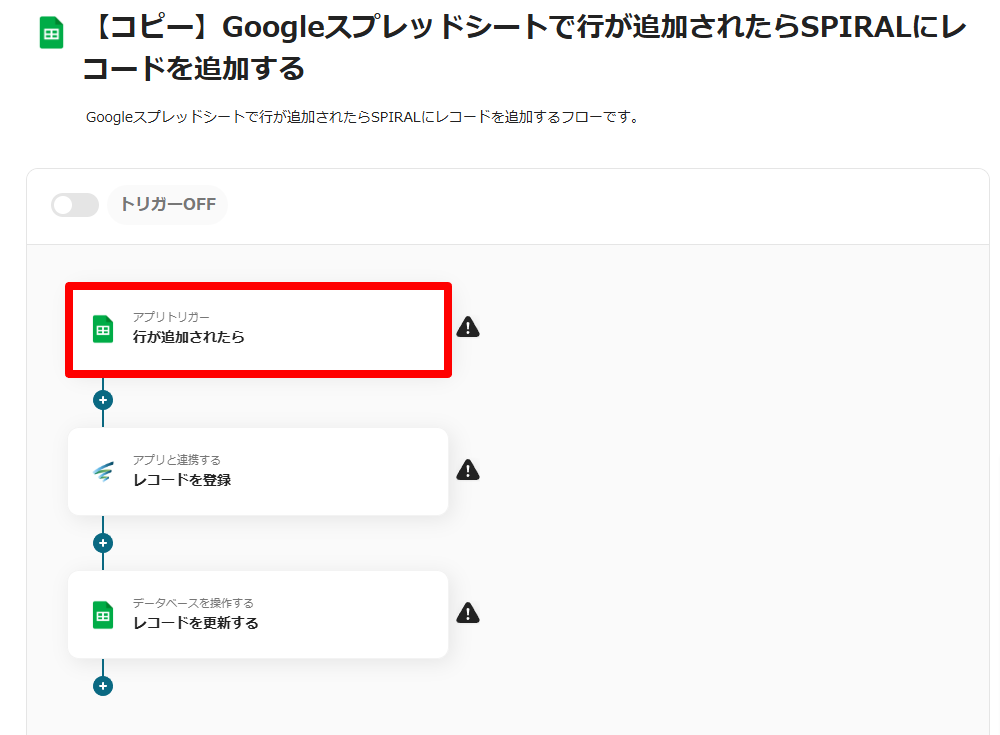Add step below 行が追加されたら with plus button
Screen dimensions: 1000x735
point(103,400)
